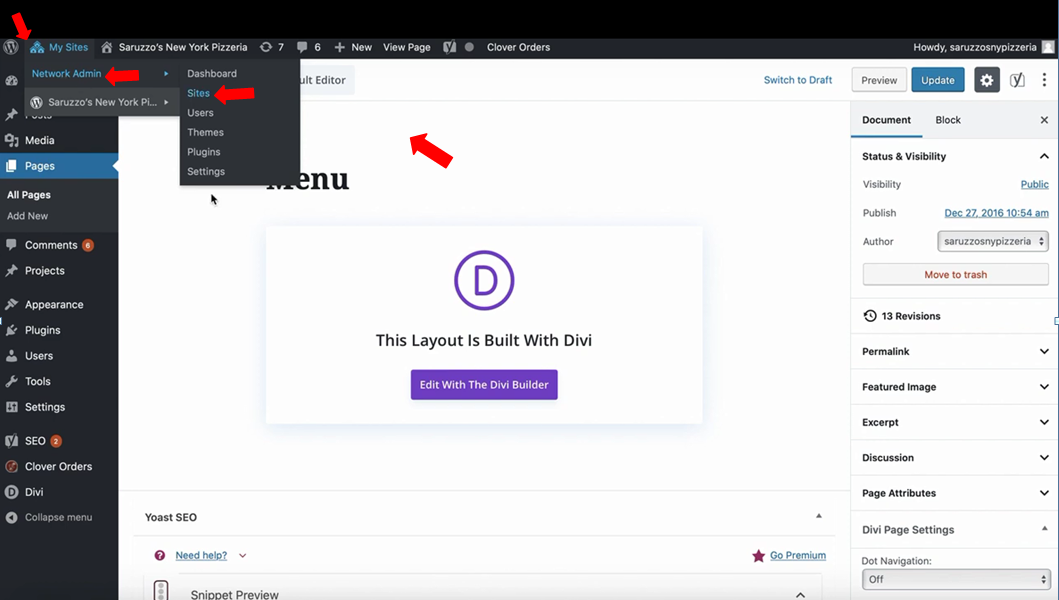
Task: Open Media in the sidebar
Action: coord(39,141)
